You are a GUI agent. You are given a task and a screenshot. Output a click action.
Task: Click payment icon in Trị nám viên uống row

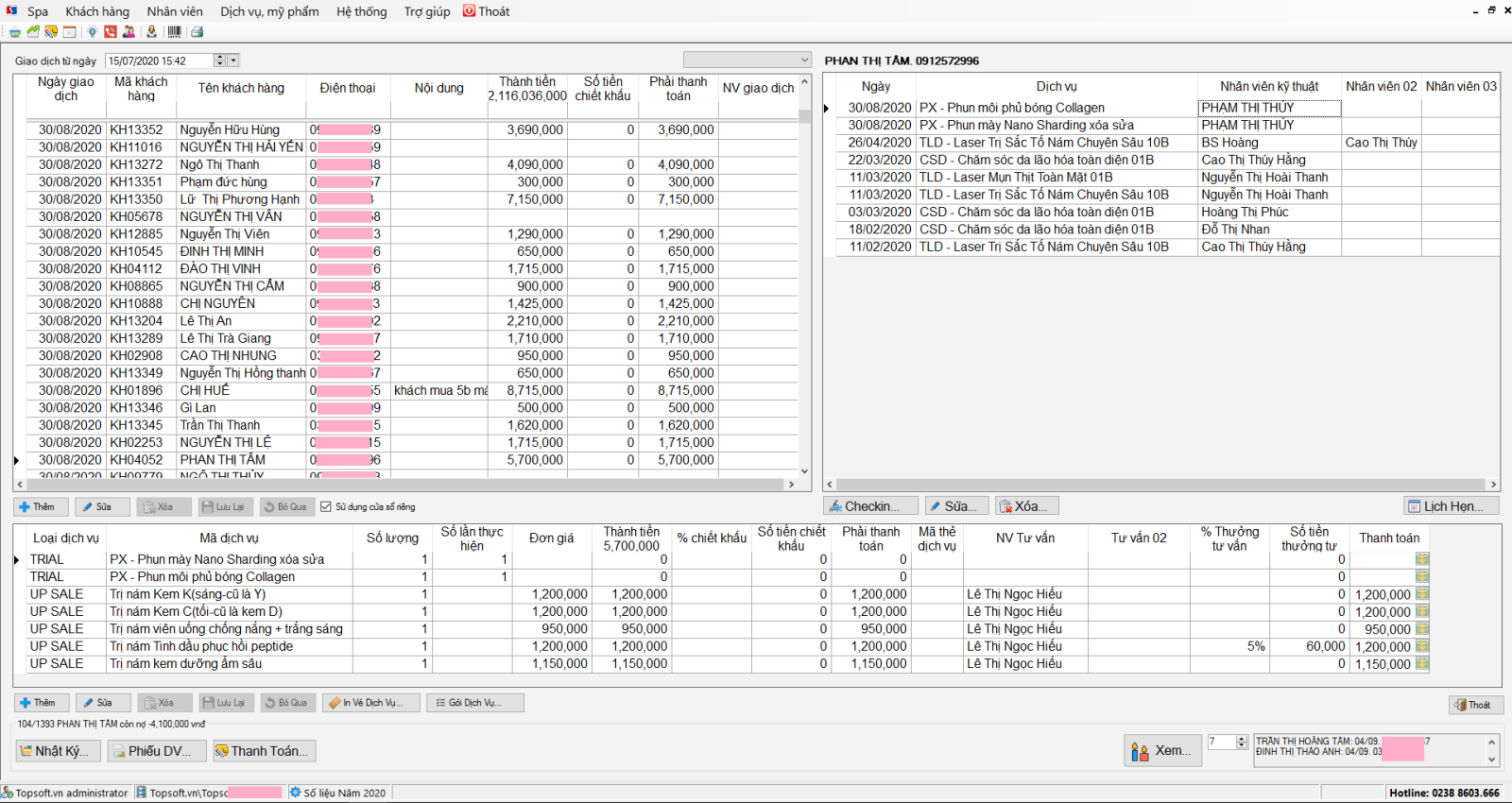click(x=1421, y=629)
